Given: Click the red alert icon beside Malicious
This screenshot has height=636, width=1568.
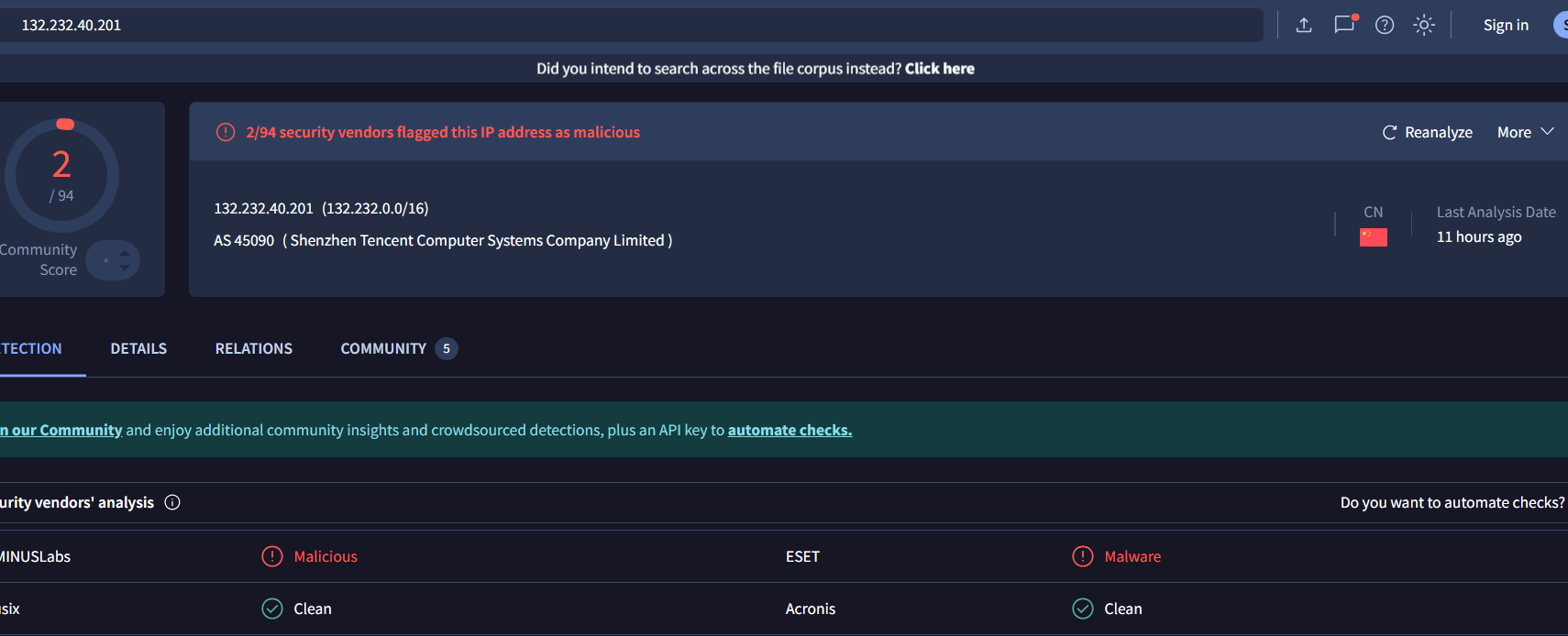Looking at the screenshot, I should (x=272, y=556).
